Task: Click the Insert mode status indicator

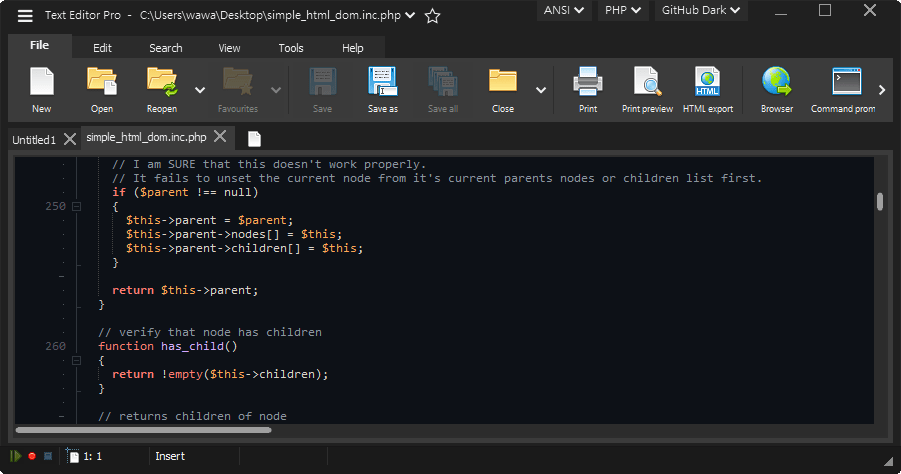Action: pos(170,456)
